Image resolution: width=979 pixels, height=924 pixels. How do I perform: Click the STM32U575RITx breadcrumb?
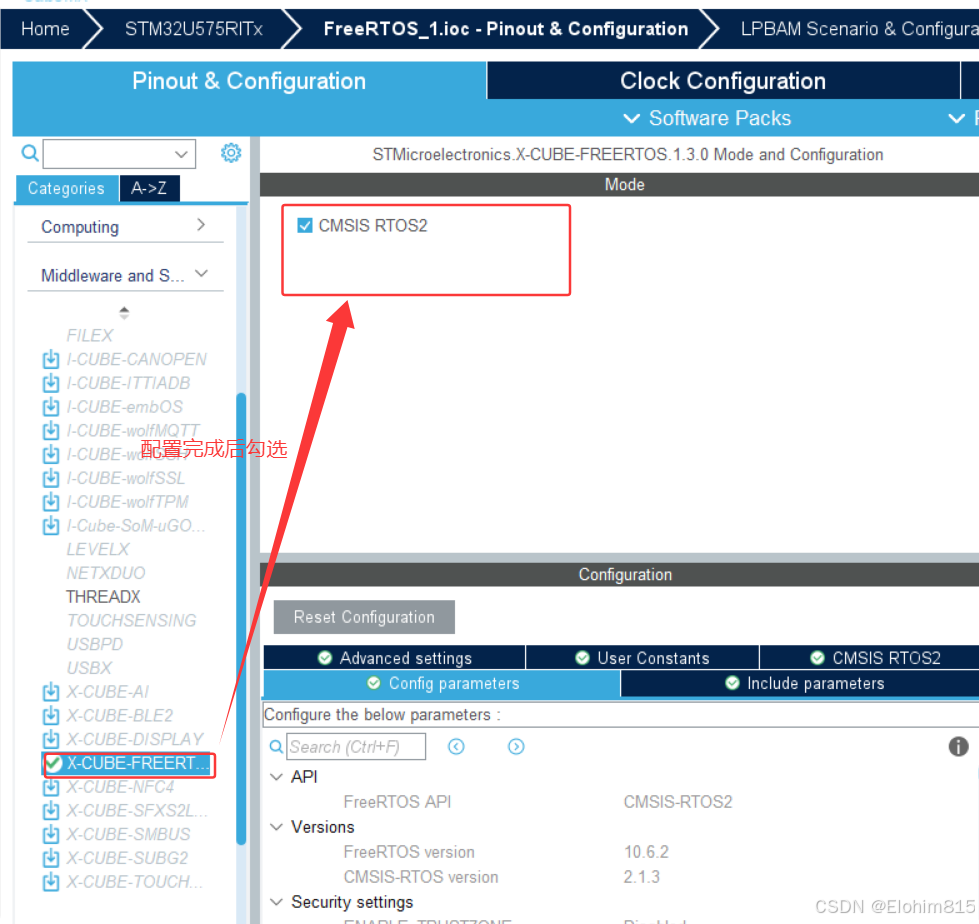tap(194, 29)
